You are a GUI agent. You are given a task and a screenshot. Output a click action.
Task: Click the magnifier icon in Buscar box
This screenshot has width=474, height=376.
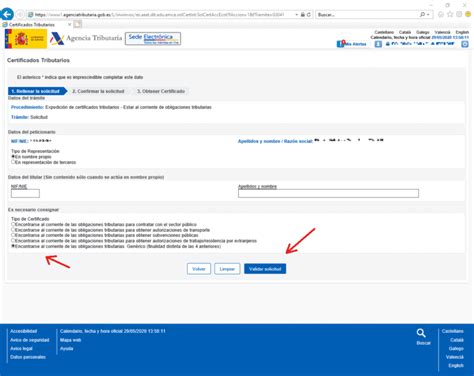[422, 14]
